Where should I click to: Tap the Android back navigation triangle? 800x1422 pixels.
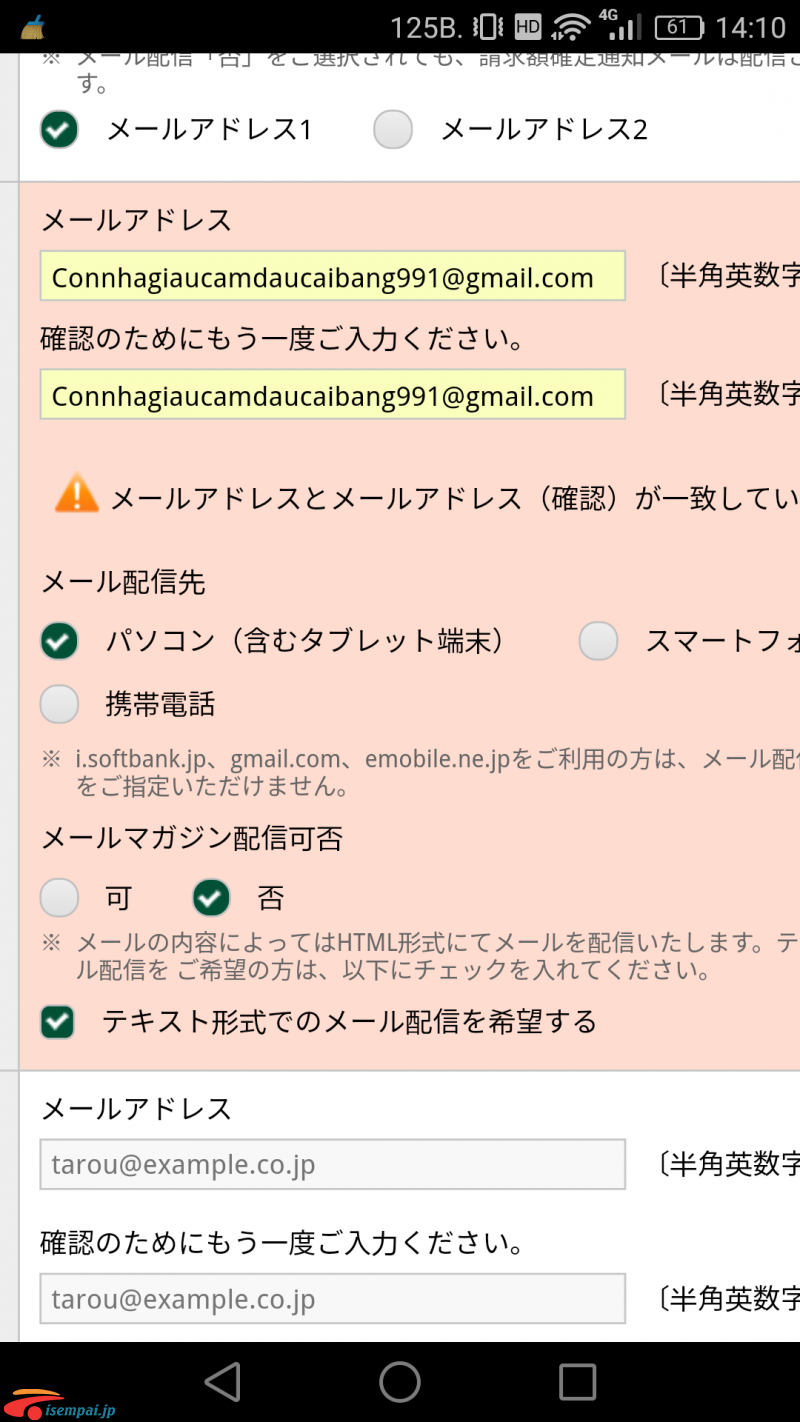pyautogui.click(x=223, y=1382)
